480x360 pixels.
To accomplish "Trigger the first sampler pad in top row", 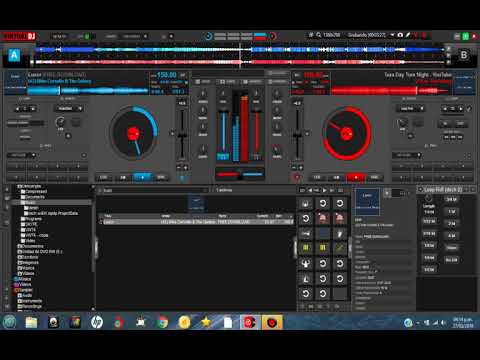I will pyautogui.click(x=306, y=203).
